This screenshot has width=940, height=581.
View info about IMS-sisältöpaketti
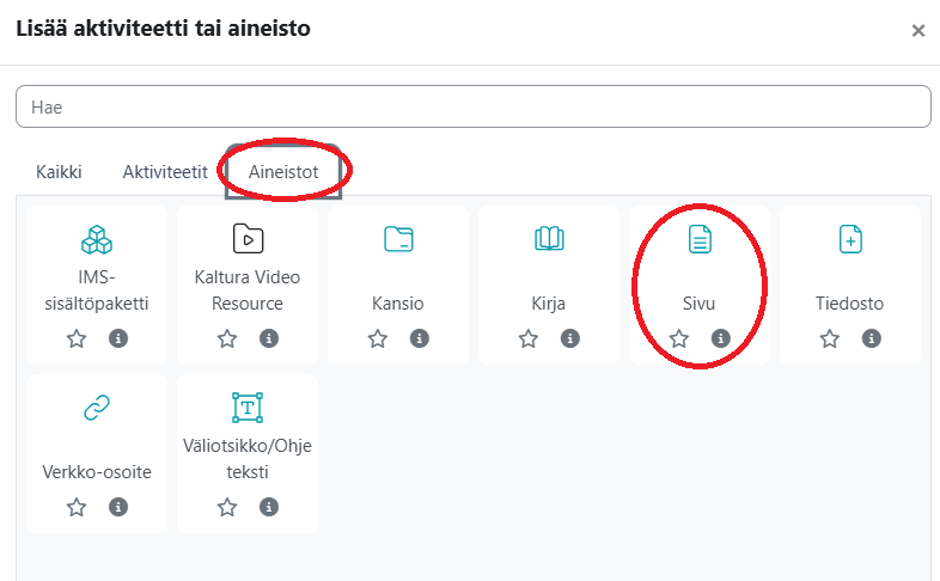click(x=118, y=338)
